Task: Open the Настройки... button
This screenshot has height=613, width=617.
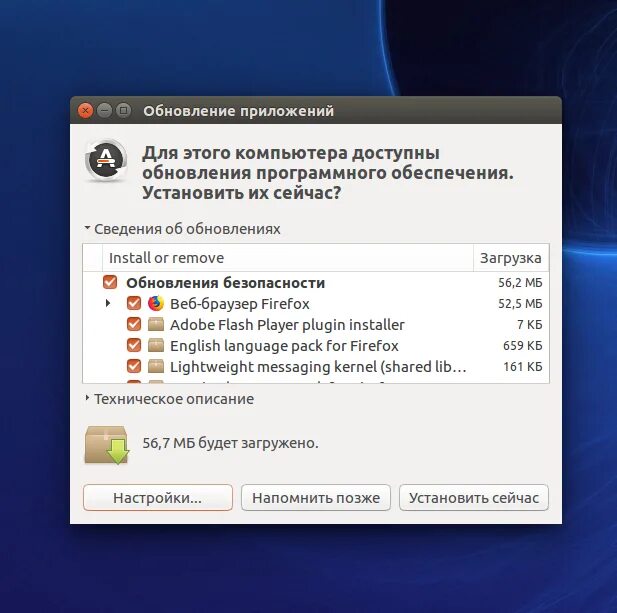Action: (158, 498)
